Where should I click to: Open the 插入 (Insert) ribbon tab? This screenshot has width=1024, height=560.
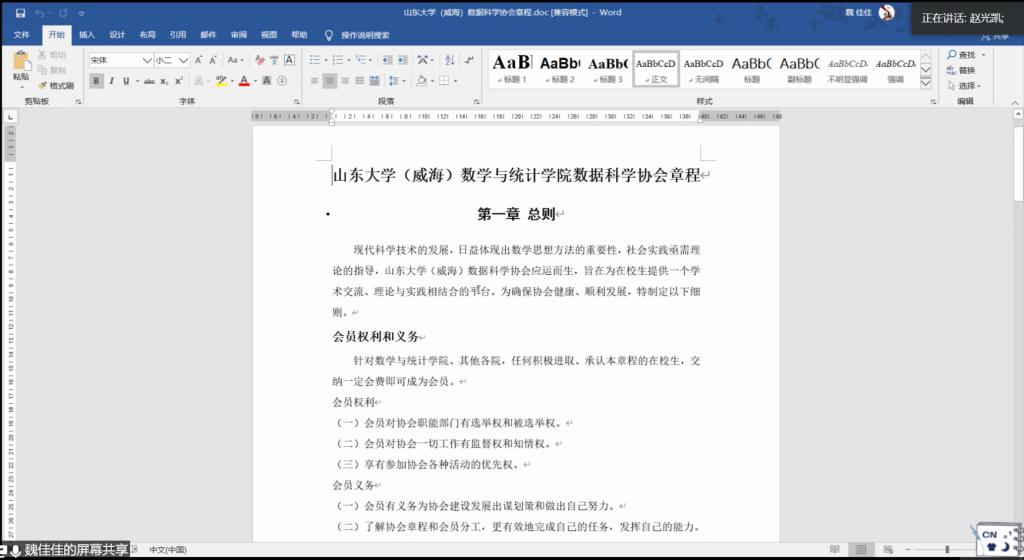click(x=87, y=35)
